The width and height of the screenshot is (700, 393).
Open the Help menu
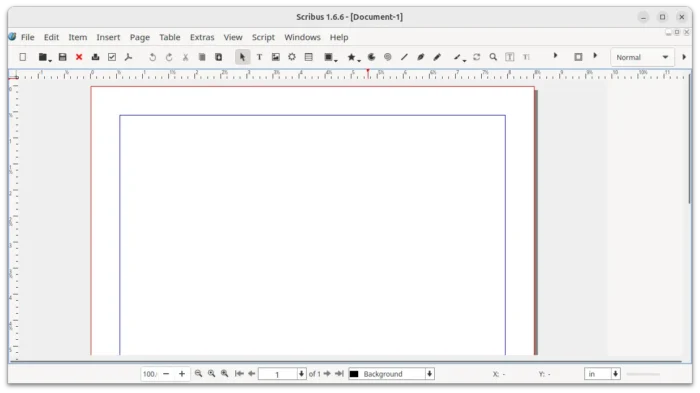click(x=339, y=37)
